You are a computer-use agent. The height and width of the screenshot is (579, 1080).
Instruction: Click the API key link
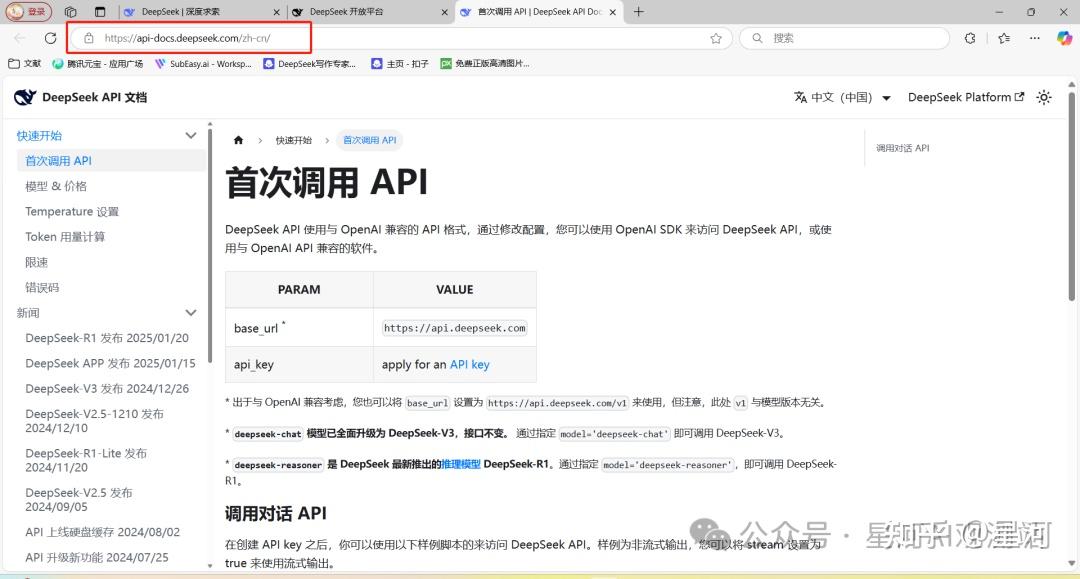coord(470,365)
